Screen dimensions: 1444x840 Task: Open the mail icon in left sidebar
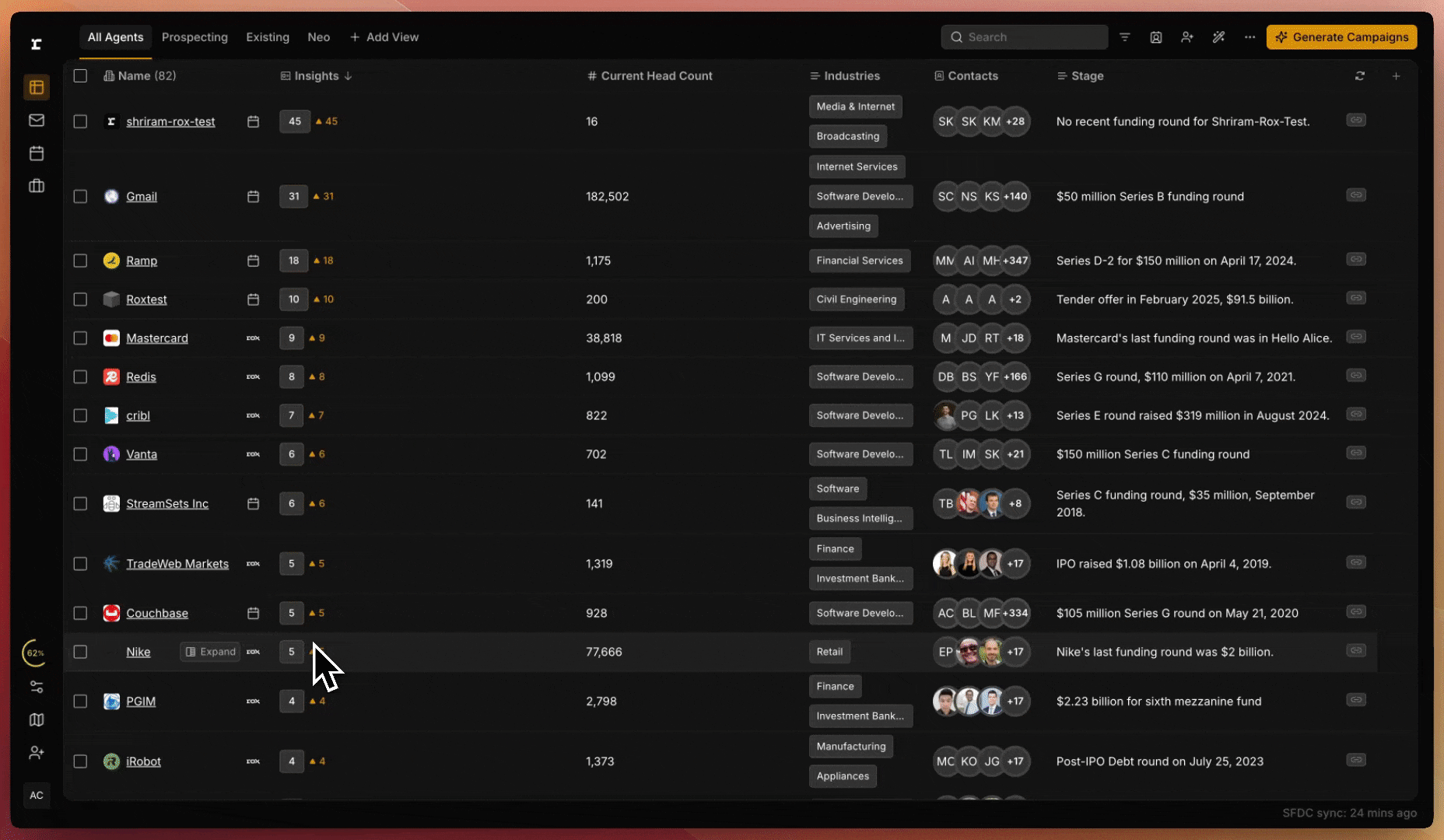tap(37, 121)
